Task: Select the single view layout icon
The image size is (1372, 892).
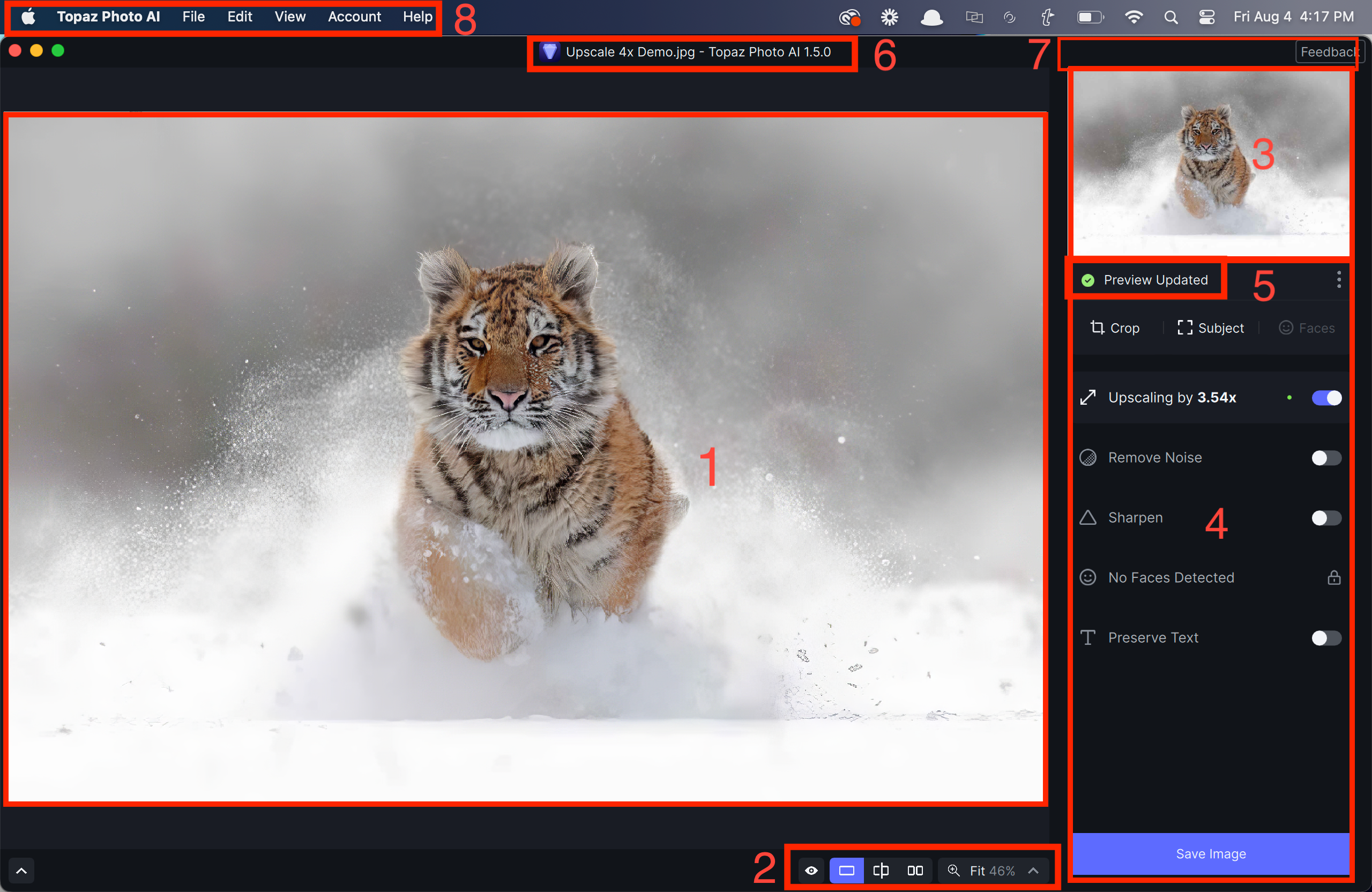Action: (x=846, y=870)
